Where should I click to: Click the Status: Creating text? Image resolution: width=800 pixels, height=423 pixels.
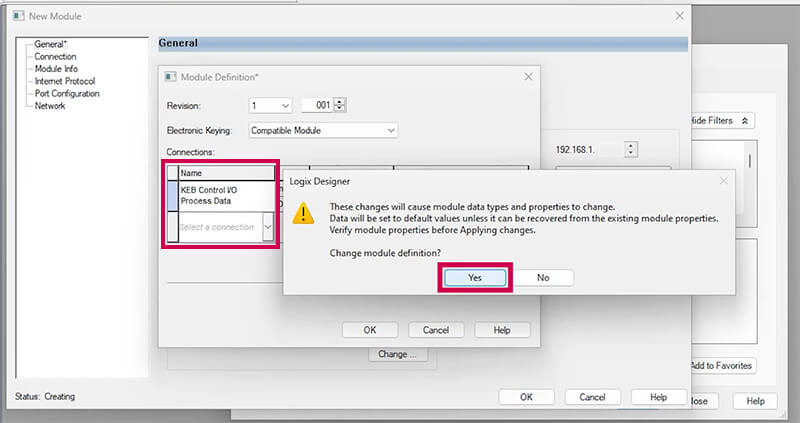click(x=45, y=396)
